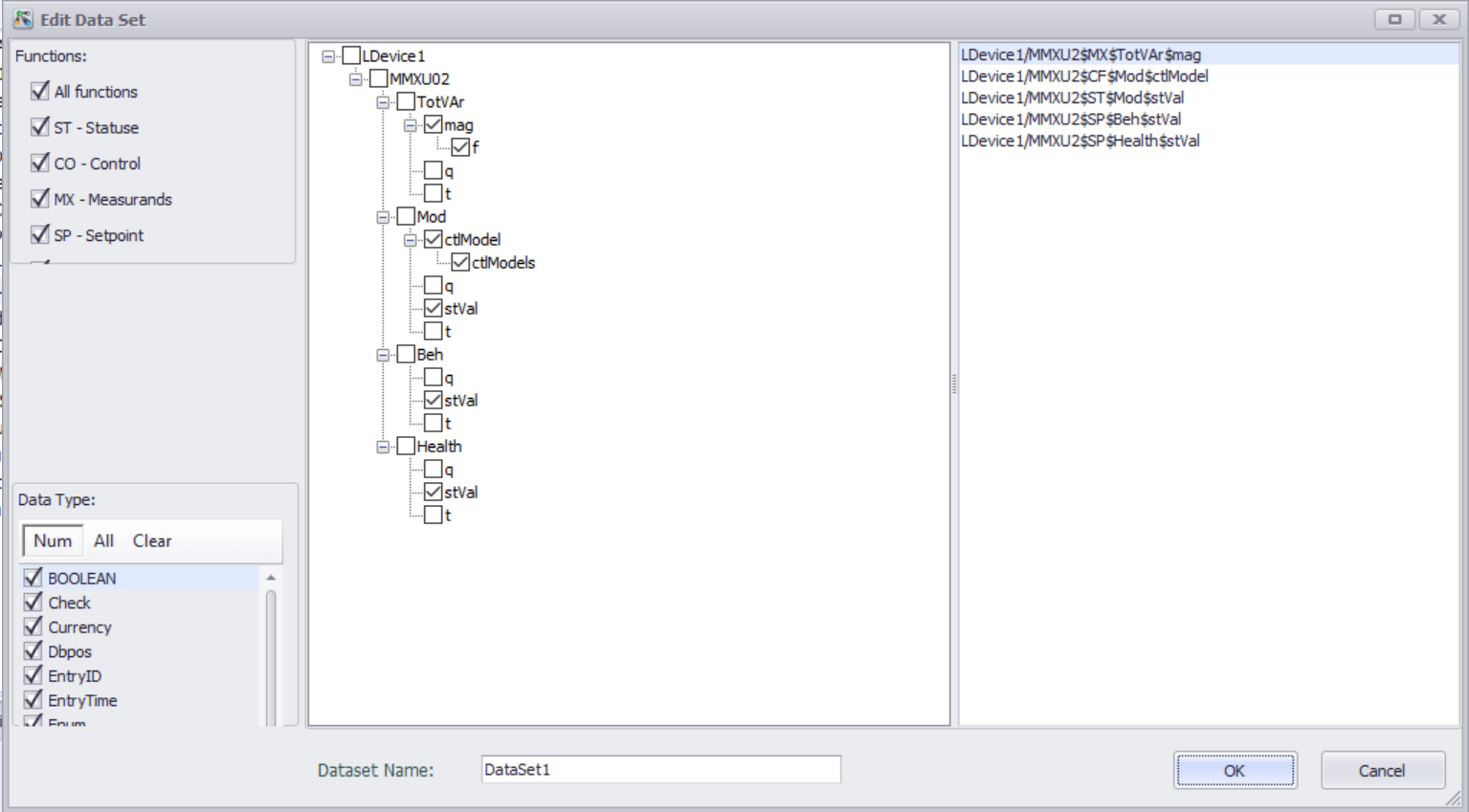Click the Edit Data Set title bar icon
The height and width of the screenshot is (812, 1469).
(23, 19)
